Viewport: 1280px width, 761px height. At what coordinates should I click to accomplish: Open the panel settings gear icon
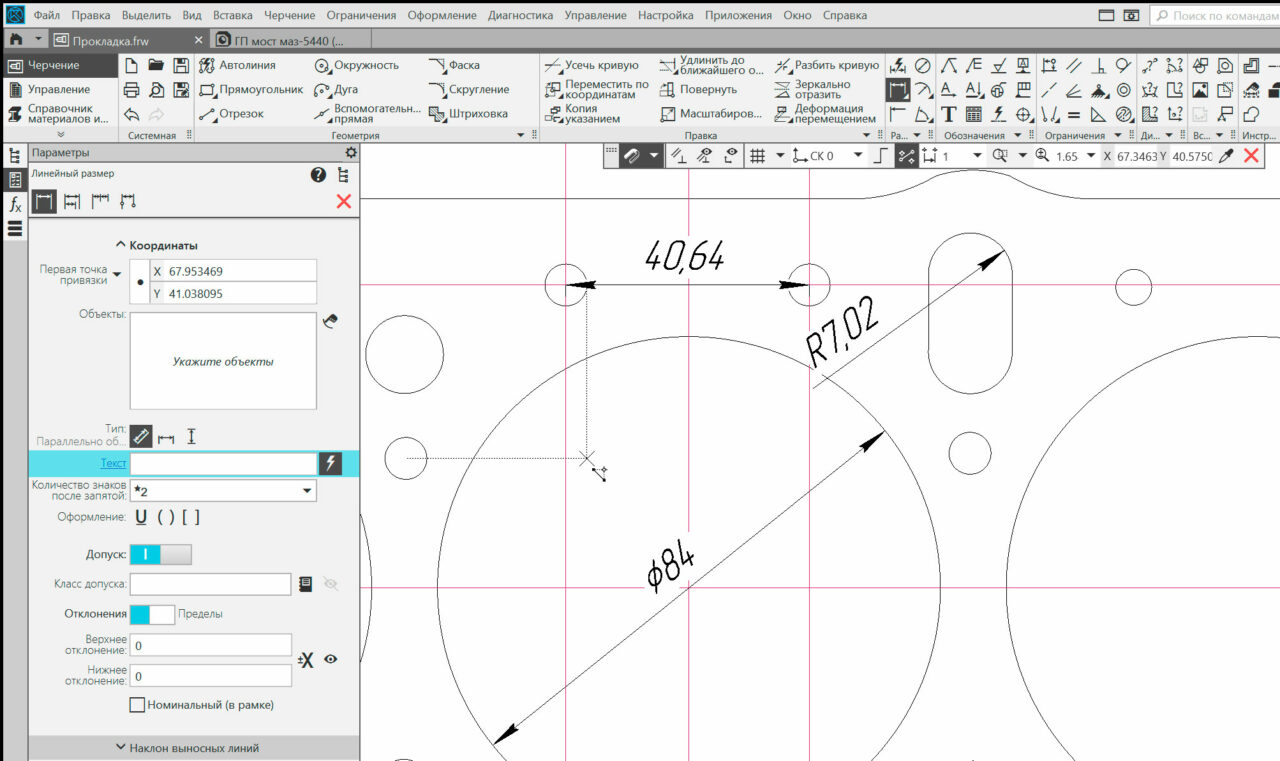[x=350, y=153]
